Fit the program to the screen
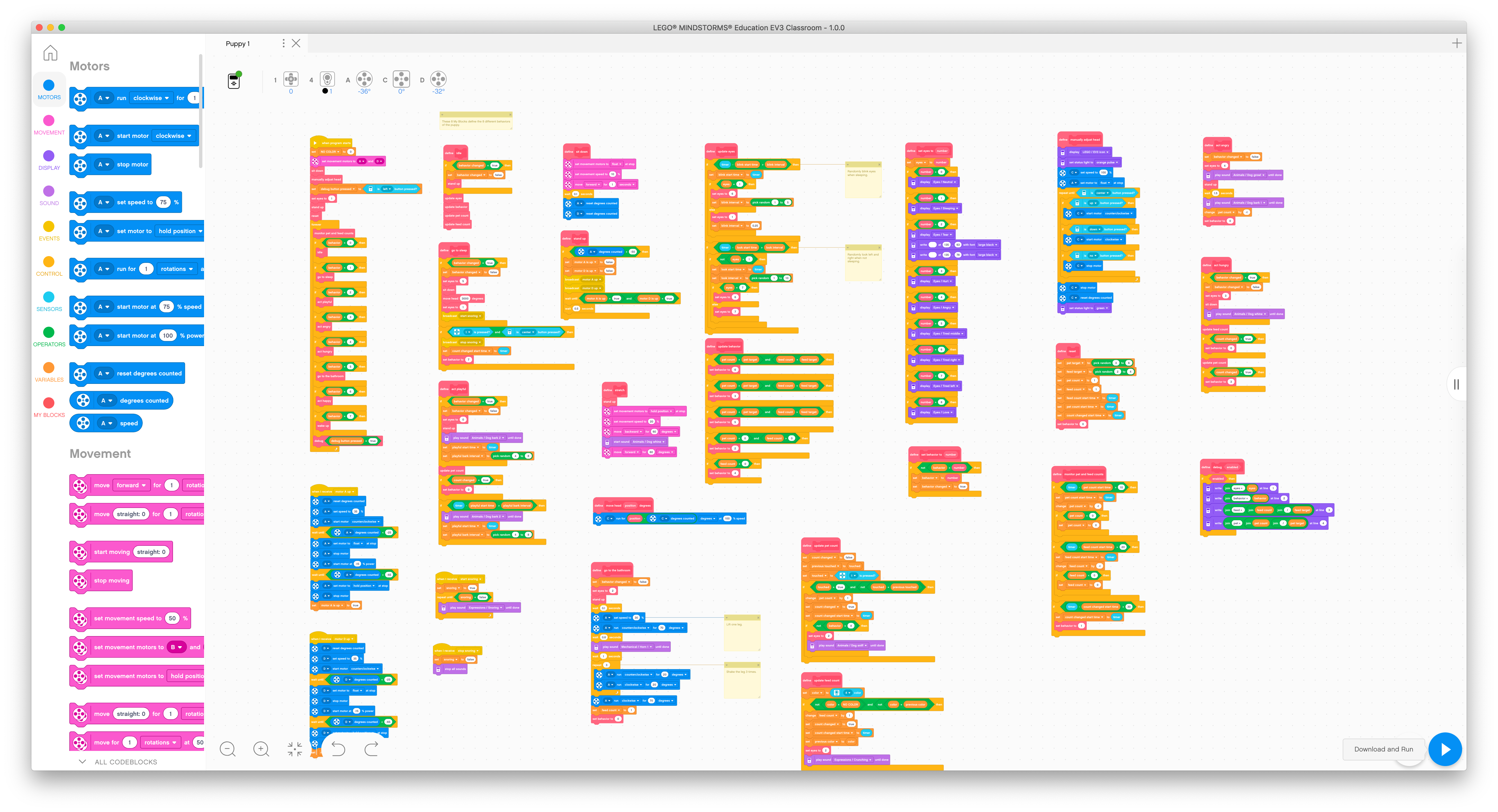This screenshot has width=1498, height=812. click(x=295, y=749)
